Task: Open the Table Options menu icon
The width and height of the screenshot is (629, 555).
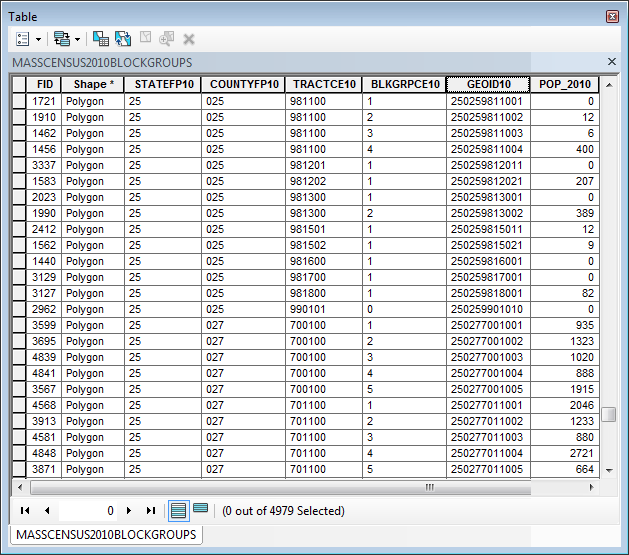Action: [22, 39]
